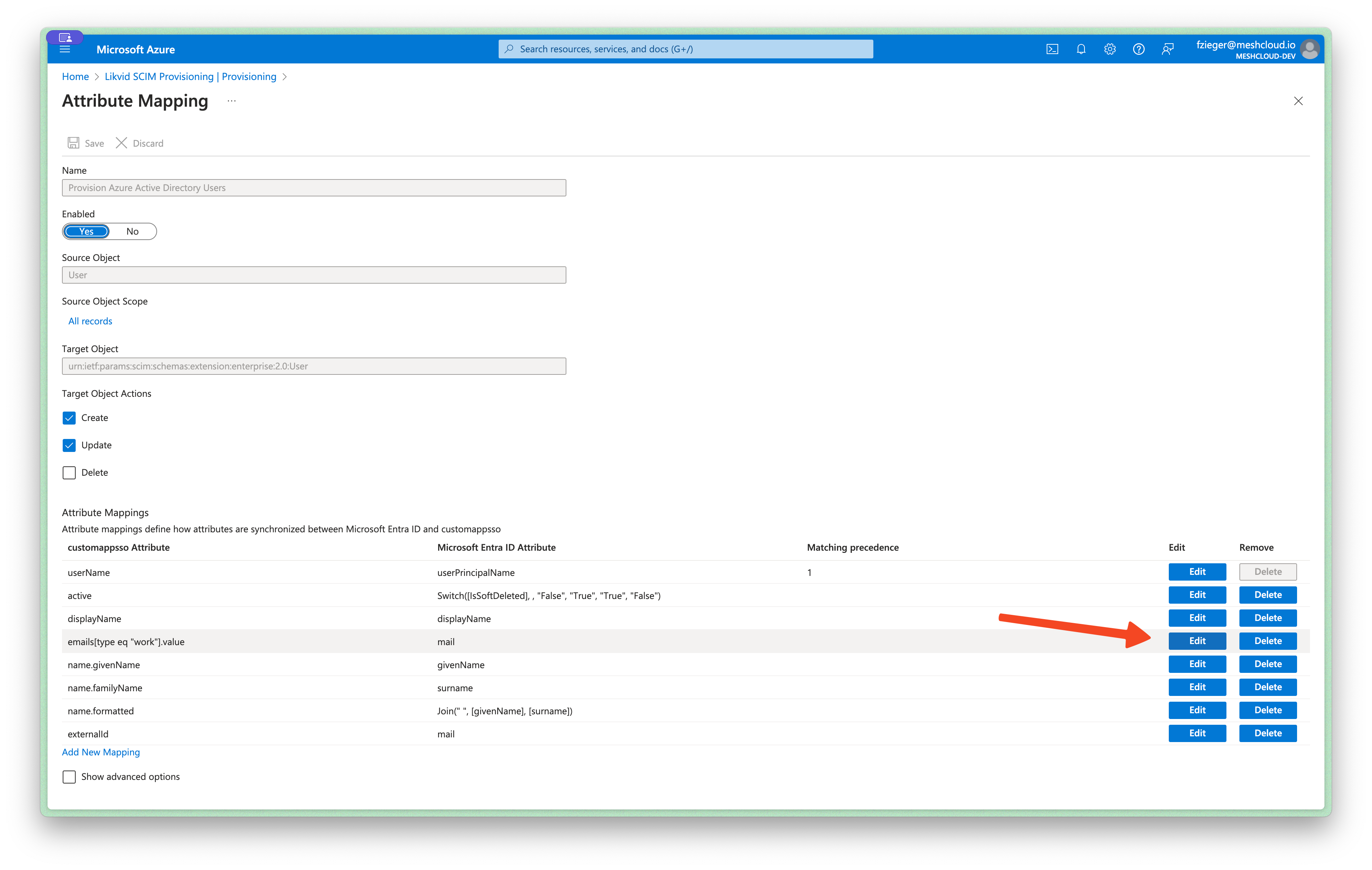Viewport: 1372px width, 870px height.
Task: Click the Notifications bell icon
Action: point(1081,48)
